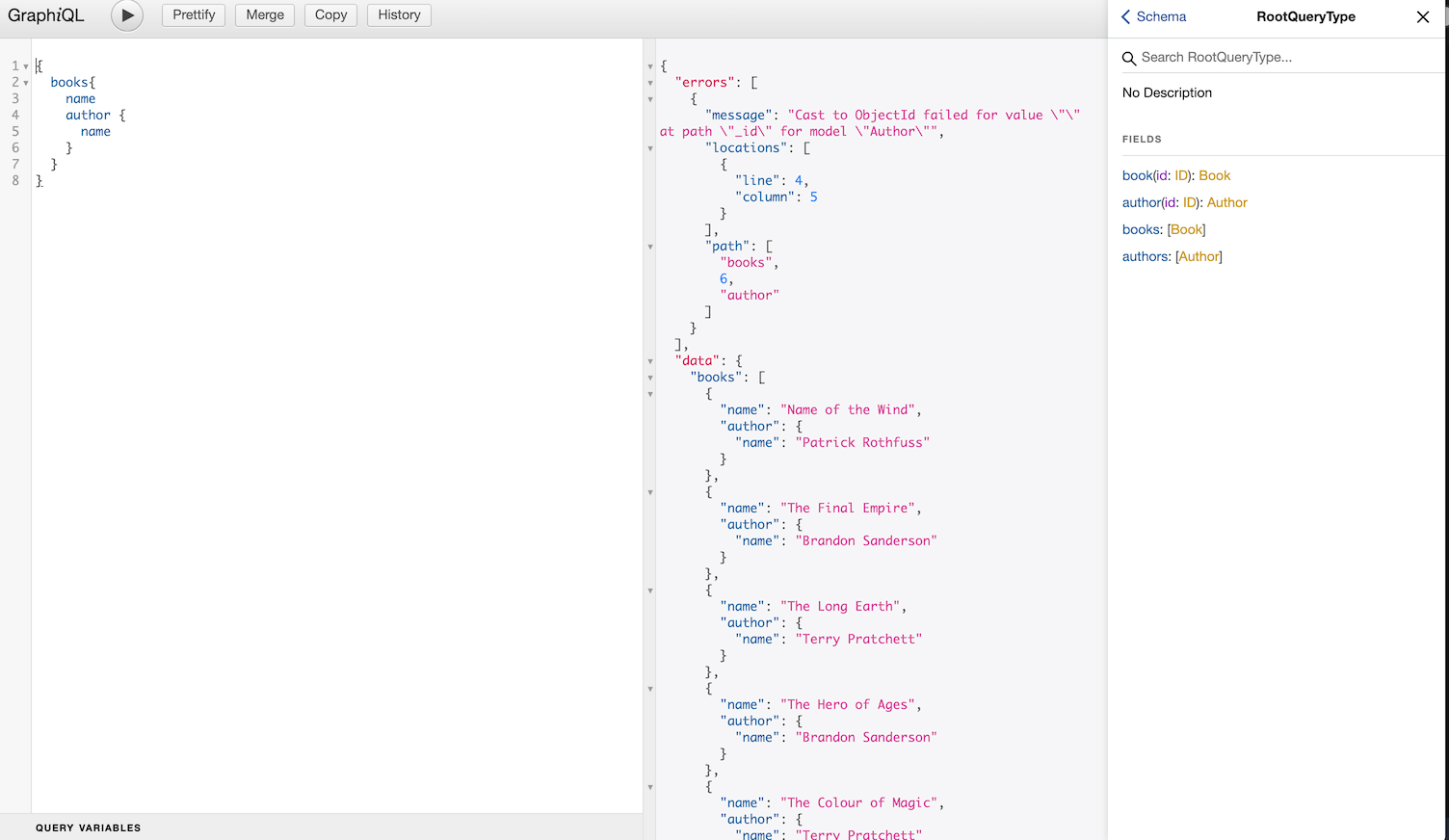Collapse books fold arrow on line 2
Viewport: 1449px width, 840px height.
tap(26, 83)
